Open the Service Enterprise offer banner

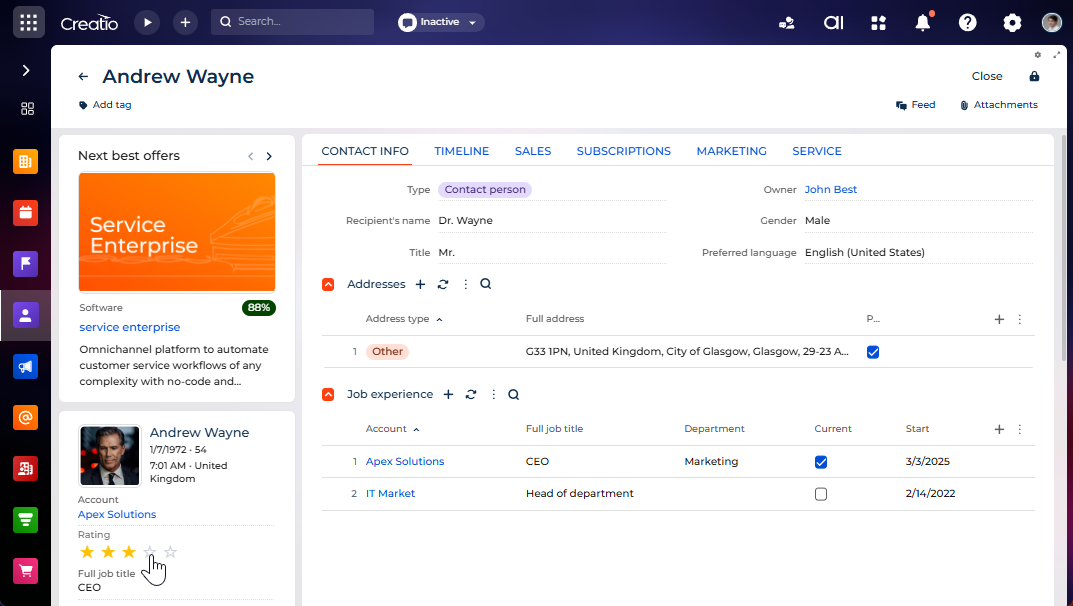click(177, 232)
